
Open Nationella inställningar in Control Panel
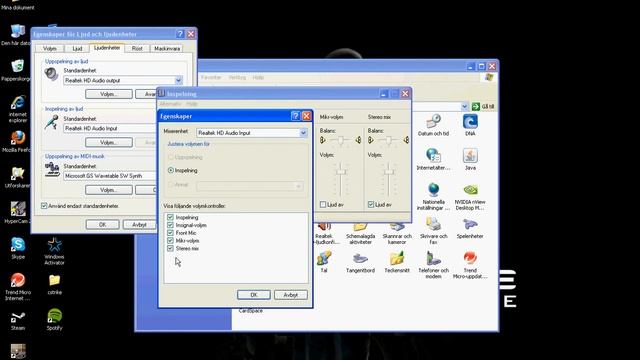(x=433, y=196)
